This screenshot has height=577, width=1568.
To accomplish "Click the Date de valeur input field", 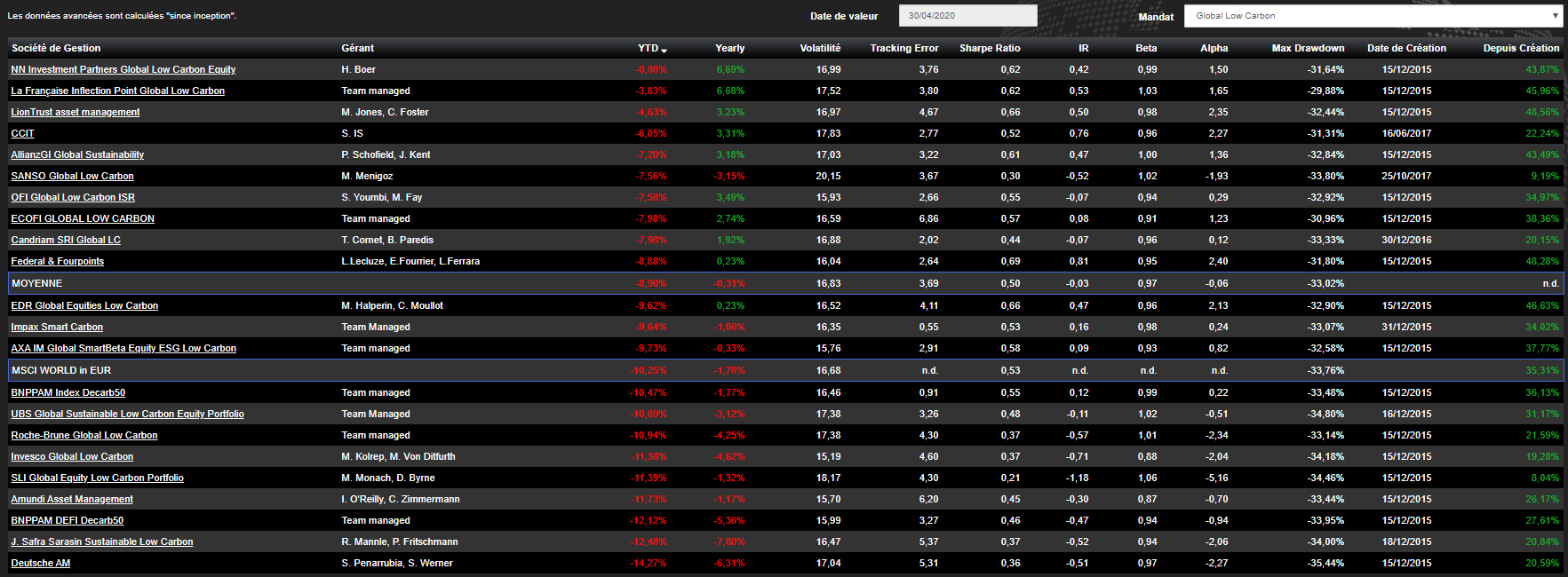I will (x=967, y=16).
